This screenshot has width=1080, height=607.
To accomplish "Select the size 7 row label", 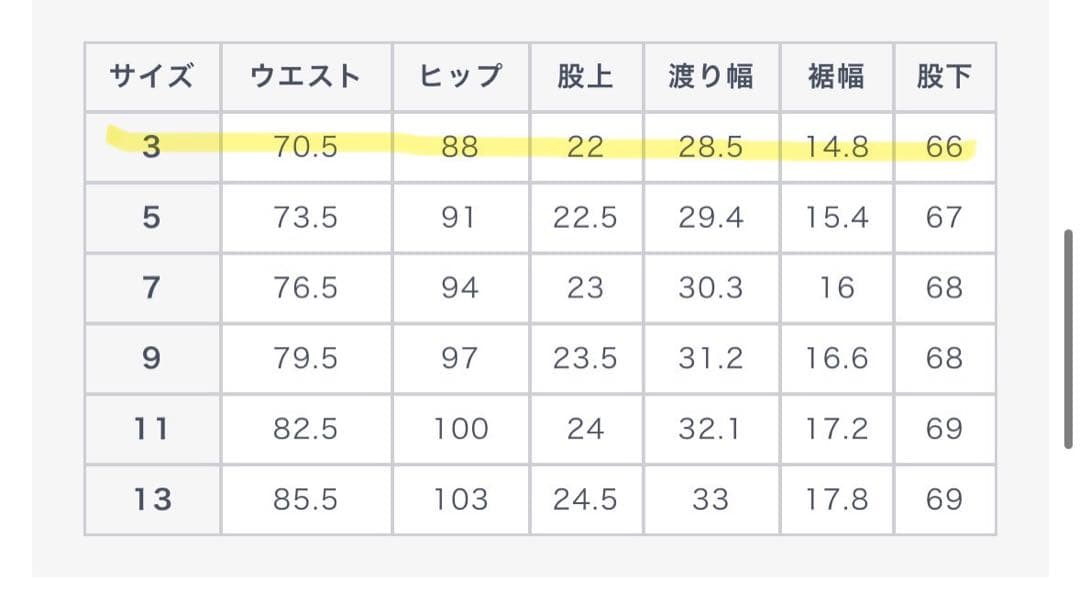I will [152, 288].
